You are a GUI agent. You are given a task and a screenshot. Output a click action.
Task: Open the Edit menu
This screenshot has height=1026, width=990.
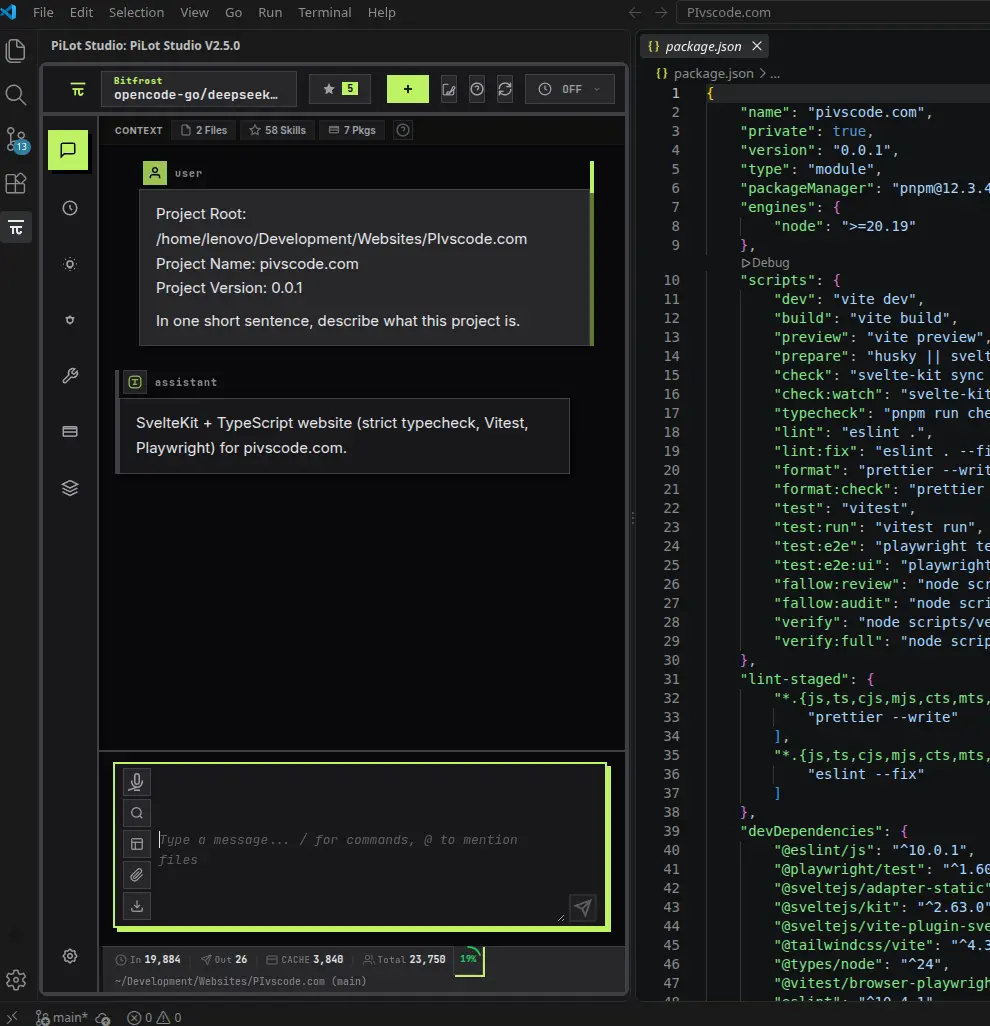(x=81, y=12)
